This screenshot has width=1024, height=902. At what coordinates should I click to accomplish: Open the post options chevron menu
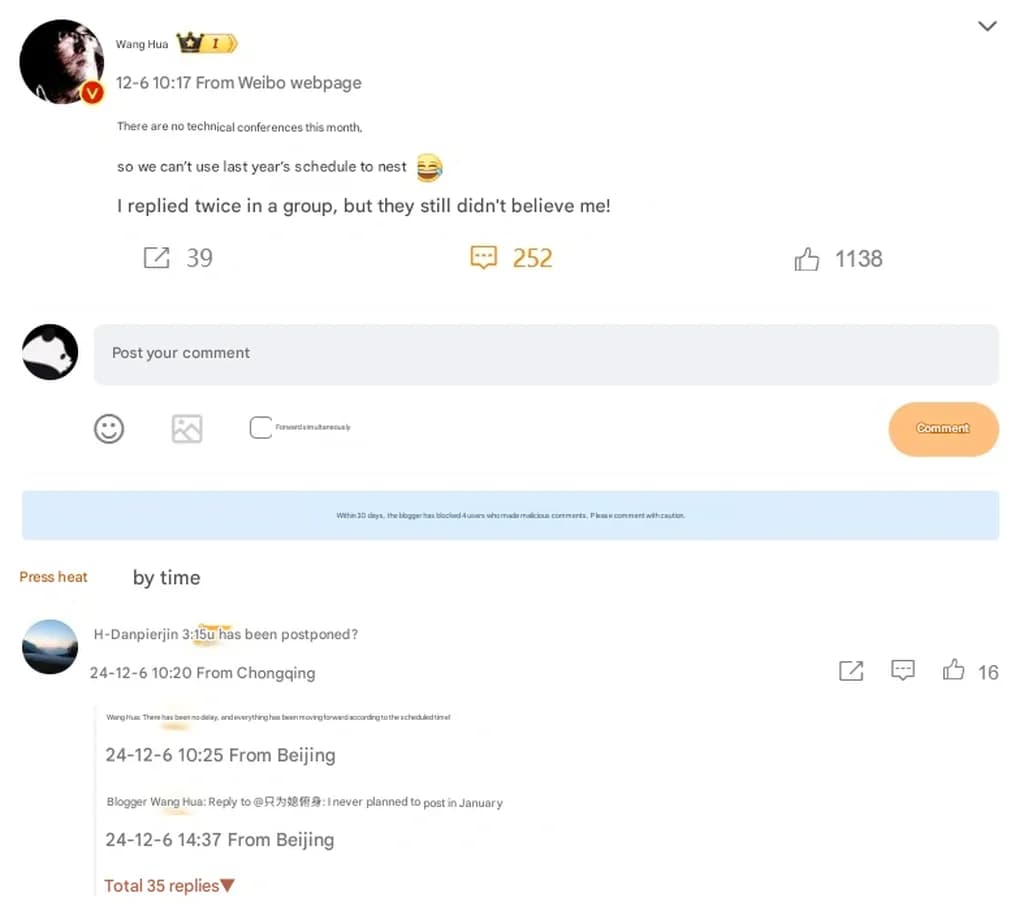pyautogui.click(x=987, y=27)
